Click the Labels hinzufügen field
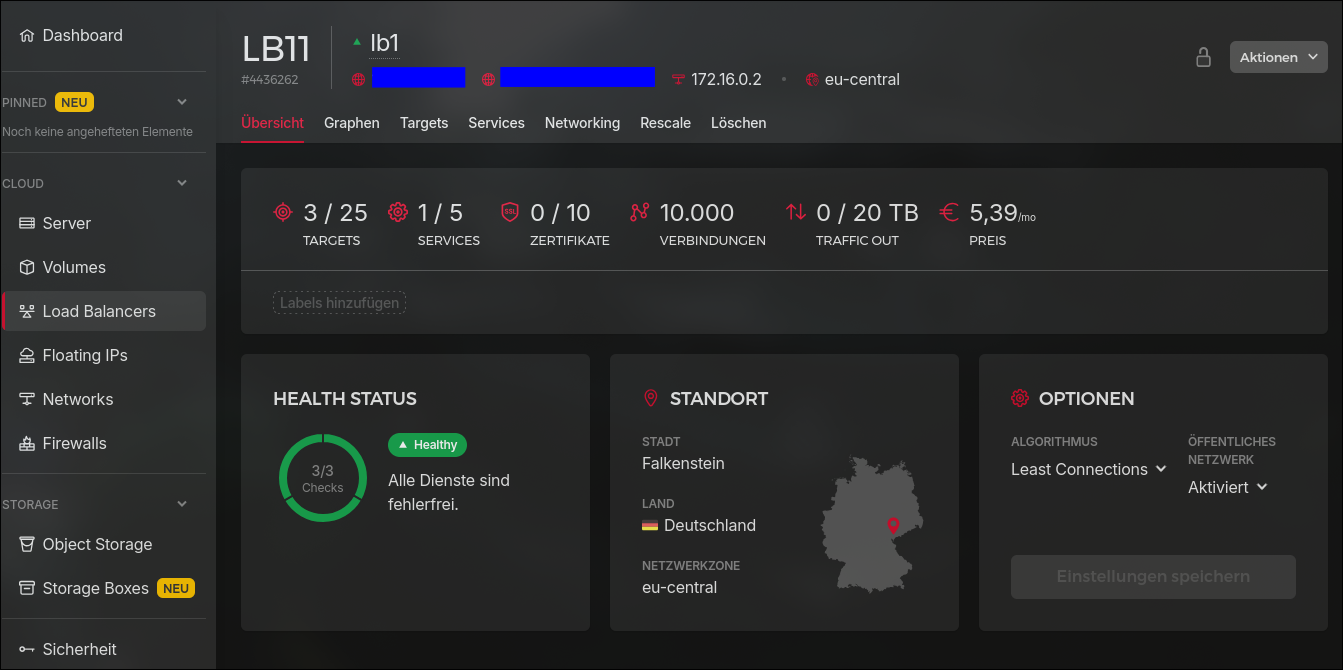Screen dimensions: 1343x670 tap(339, 302)
